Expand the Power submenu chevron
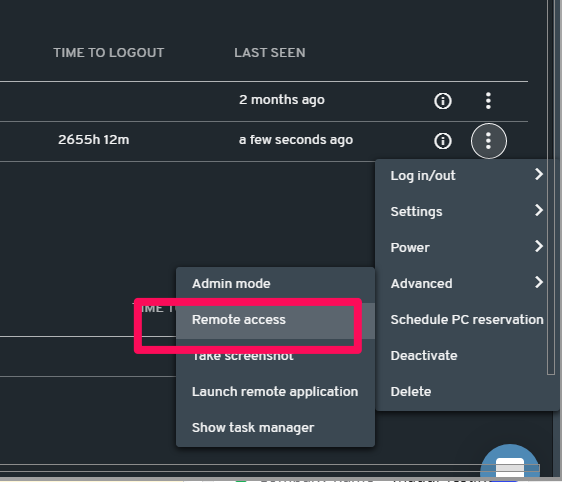This screenshot has height=482, width=562. point(539,247)
